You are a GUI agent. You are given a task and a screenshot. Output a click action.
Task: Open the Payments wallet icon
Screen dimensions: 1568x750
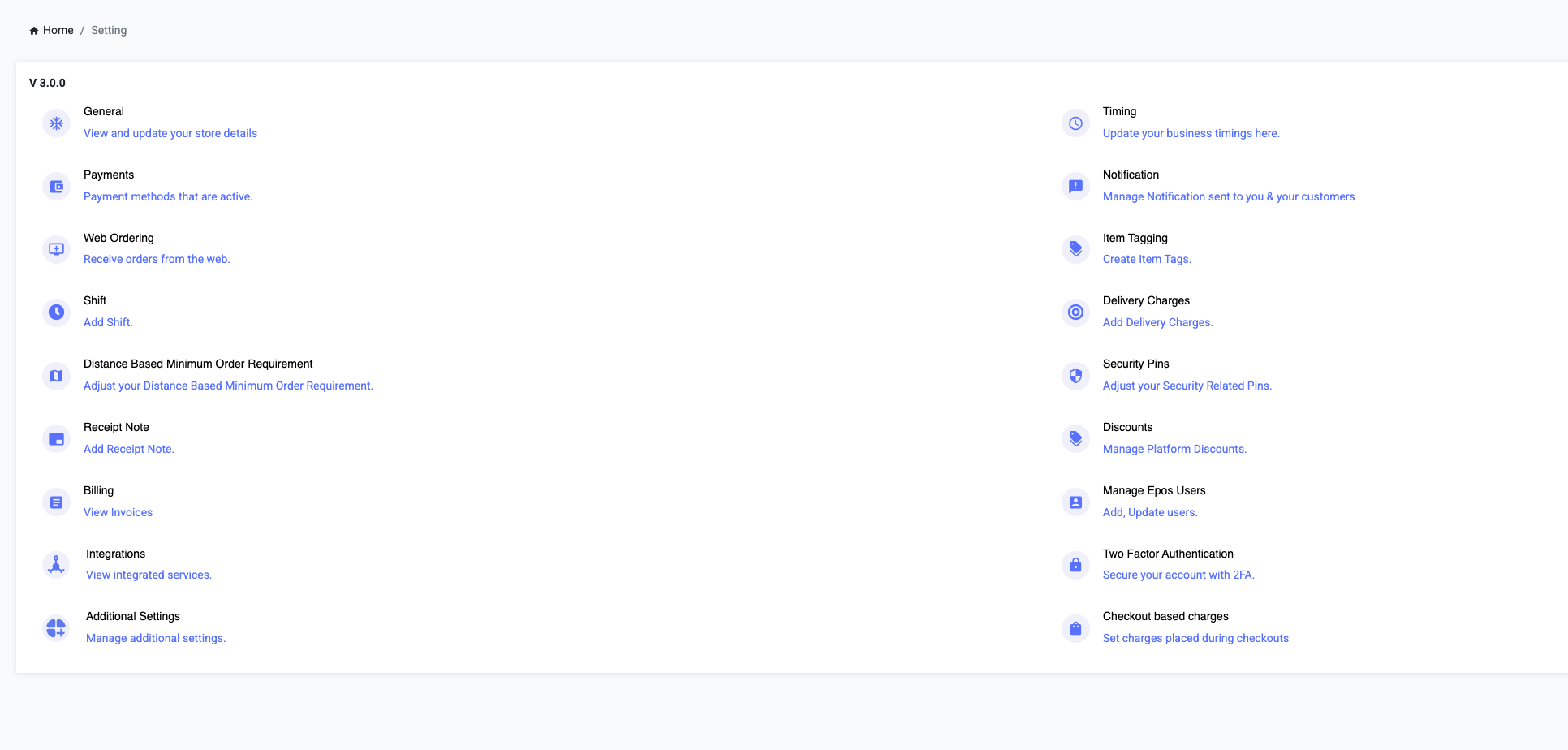tap(56, 187)
